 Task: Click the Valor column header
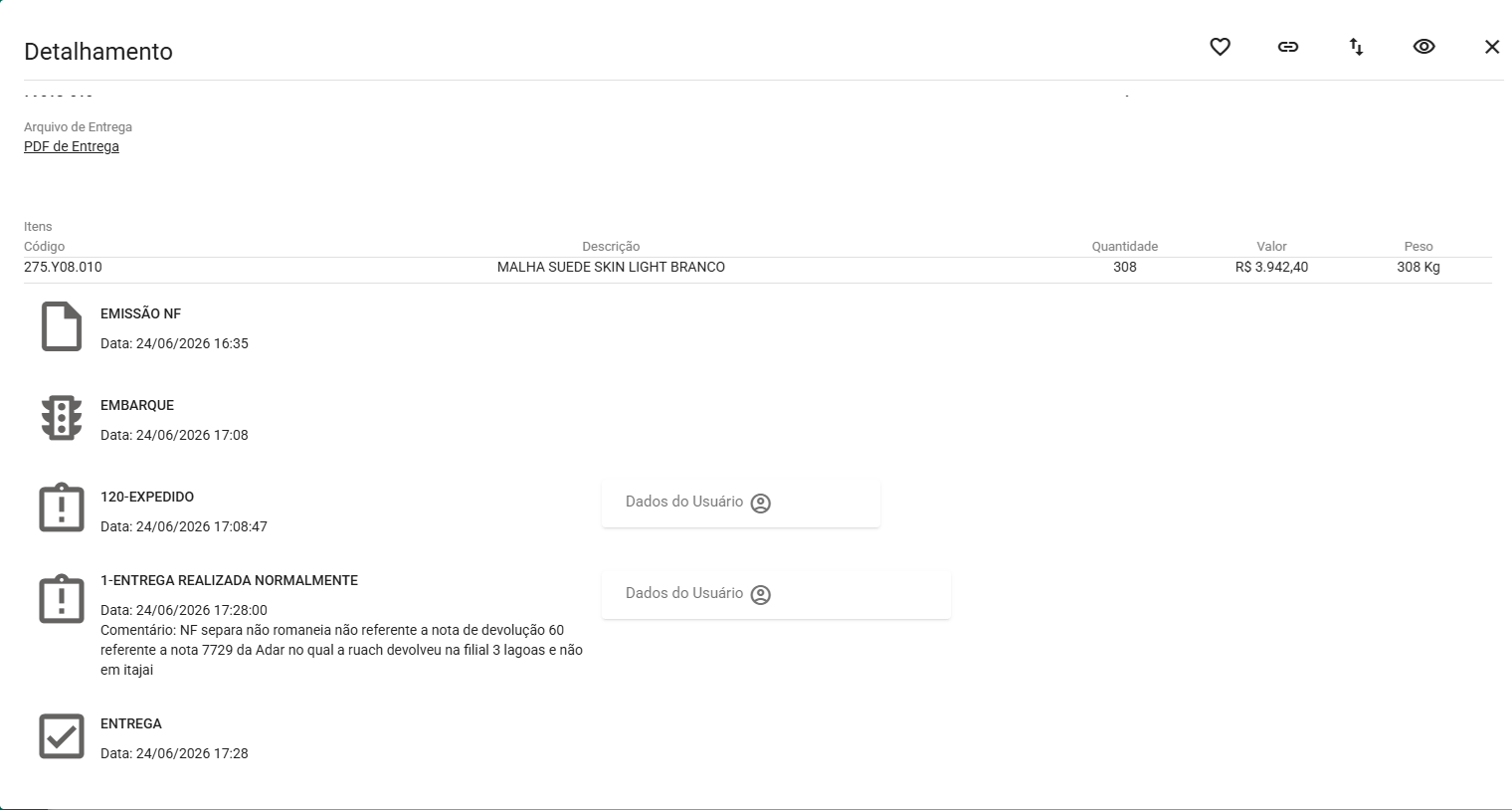(x=1272, y=246)
